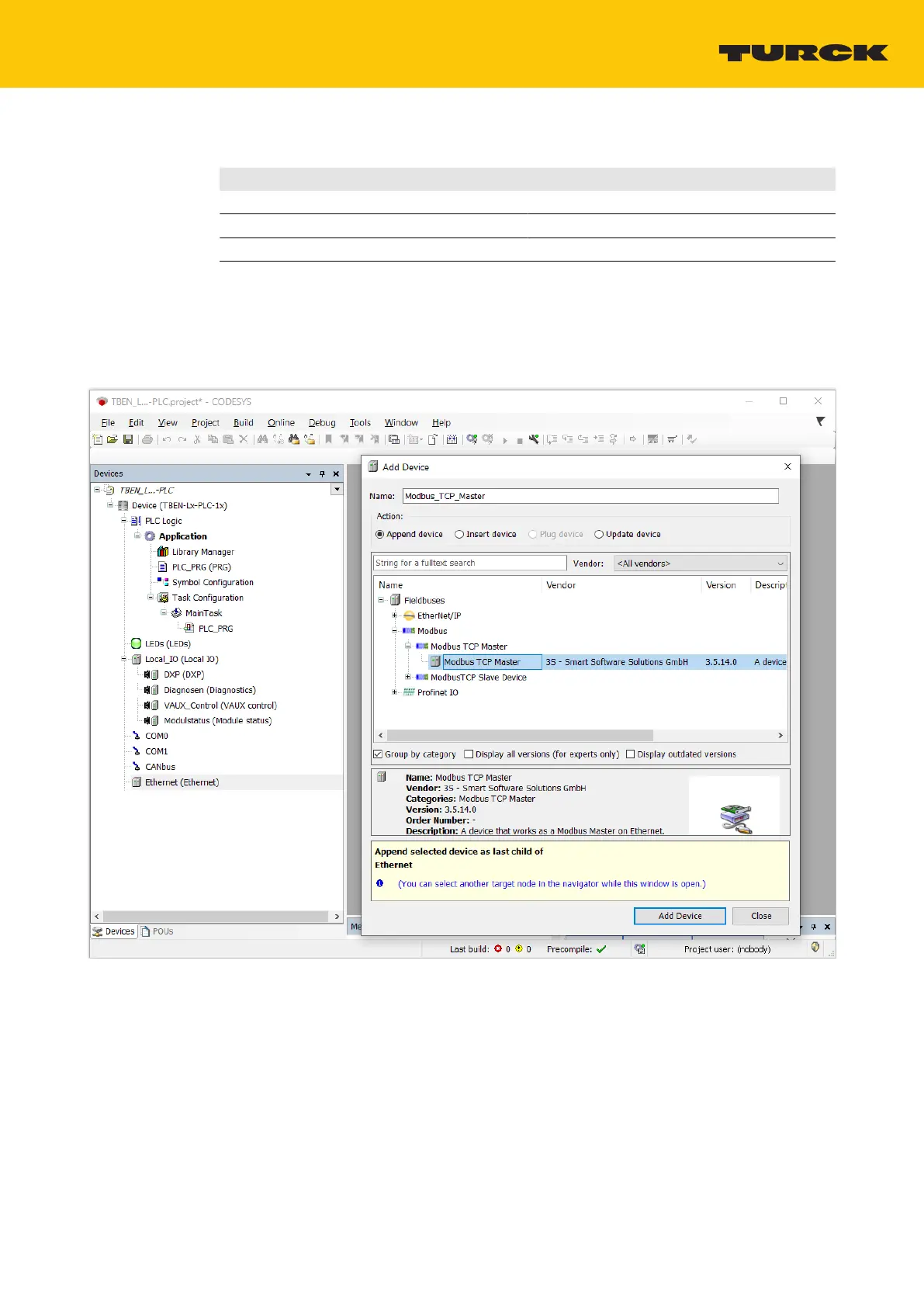Screen dimensions: 924x1307
Task: Expand the Profinet IO node
Action: pyautogui.click(x=394, y=692)
